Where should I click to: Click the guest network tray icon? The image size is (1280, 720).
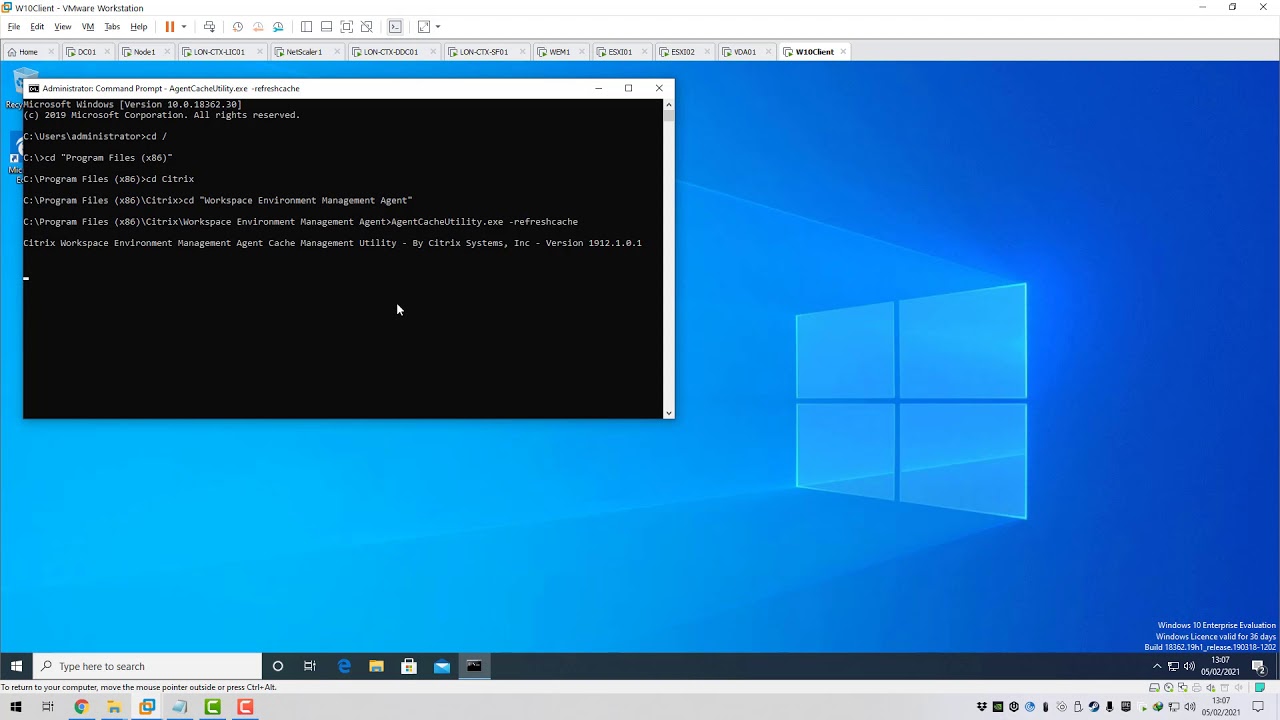click(x=1173, y=666)
